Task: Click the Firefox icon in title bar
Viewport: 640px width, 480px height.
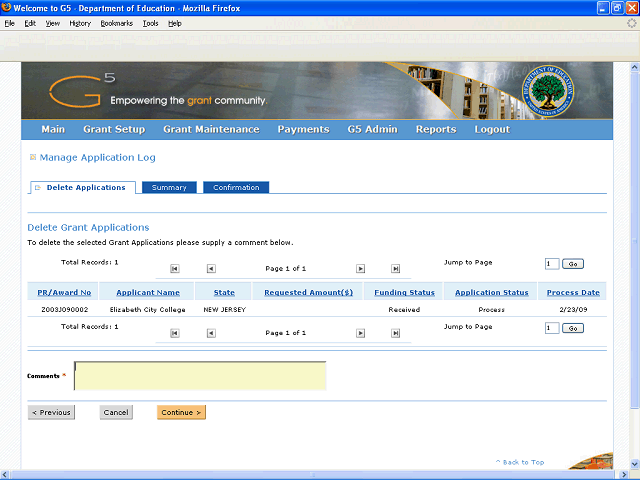Action: [x=6, y=8]
